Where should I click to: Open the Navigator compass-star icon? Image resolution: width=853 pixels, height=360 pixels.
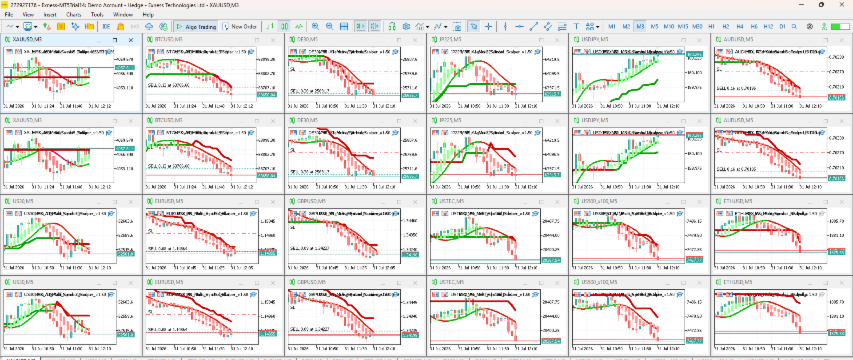pyautogui.click(x=75, y=26)
